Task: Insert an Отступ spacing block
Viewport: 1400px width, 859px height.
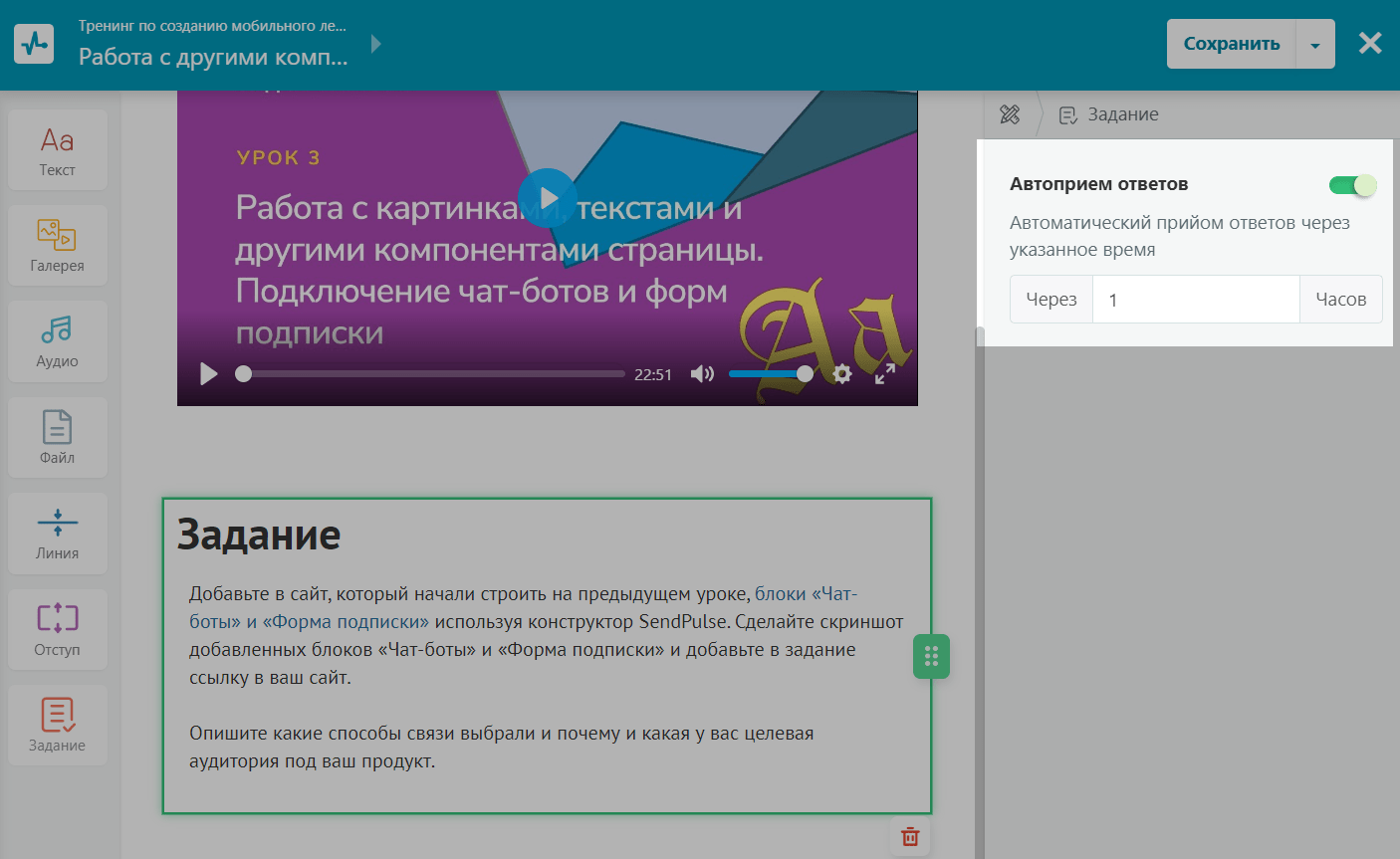Action: pos(57,630)
